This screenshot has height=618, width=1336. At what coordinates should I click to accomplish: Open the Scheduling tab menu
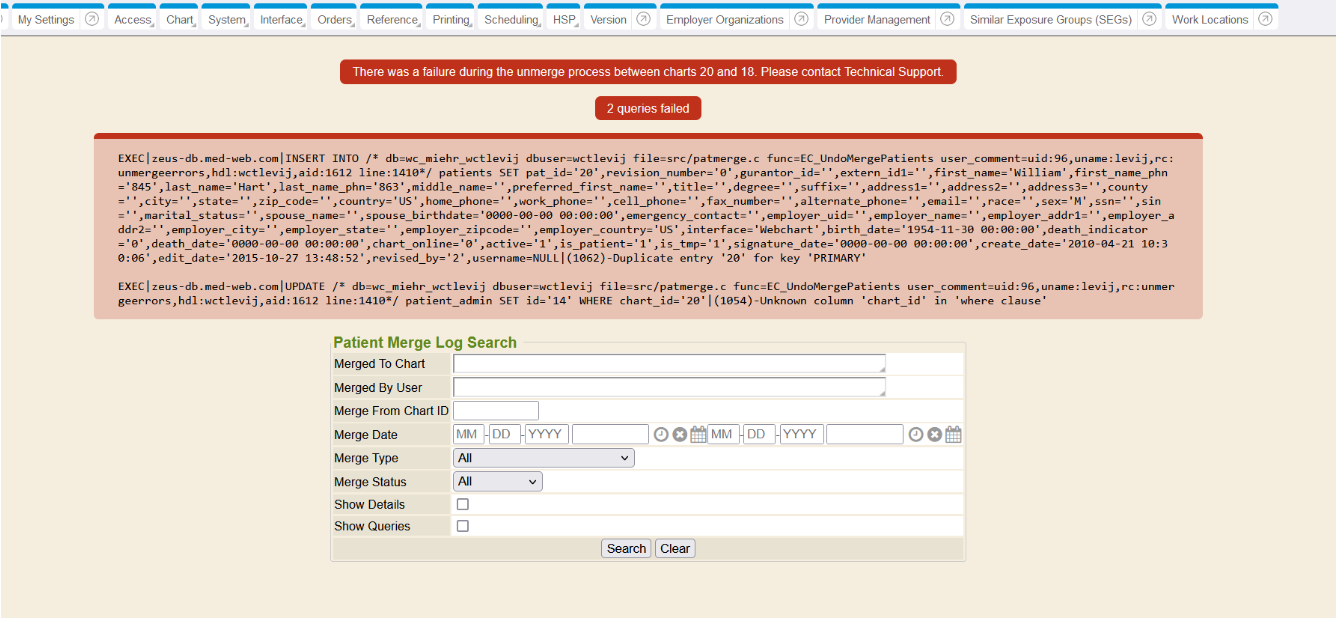(511, 20)
